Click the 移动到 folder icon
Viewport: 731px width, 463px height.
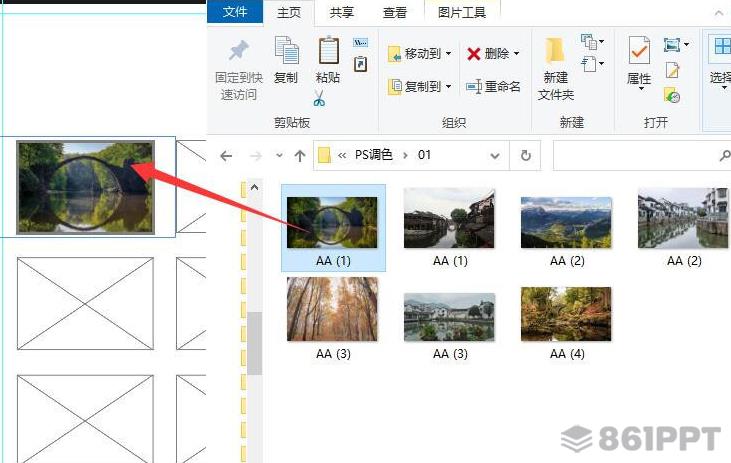click(394, 54)
